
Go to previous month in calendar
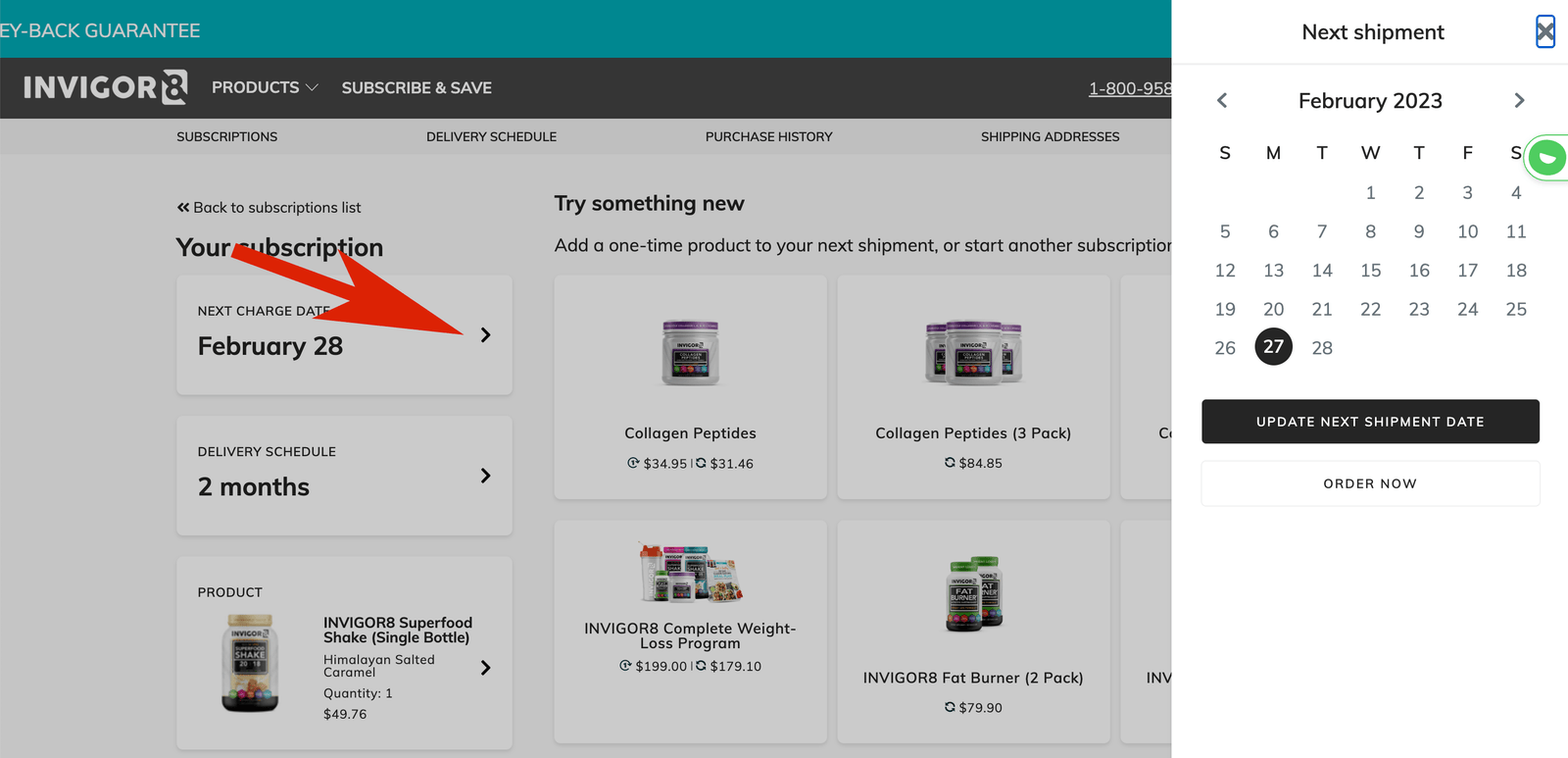point(1222,101)
